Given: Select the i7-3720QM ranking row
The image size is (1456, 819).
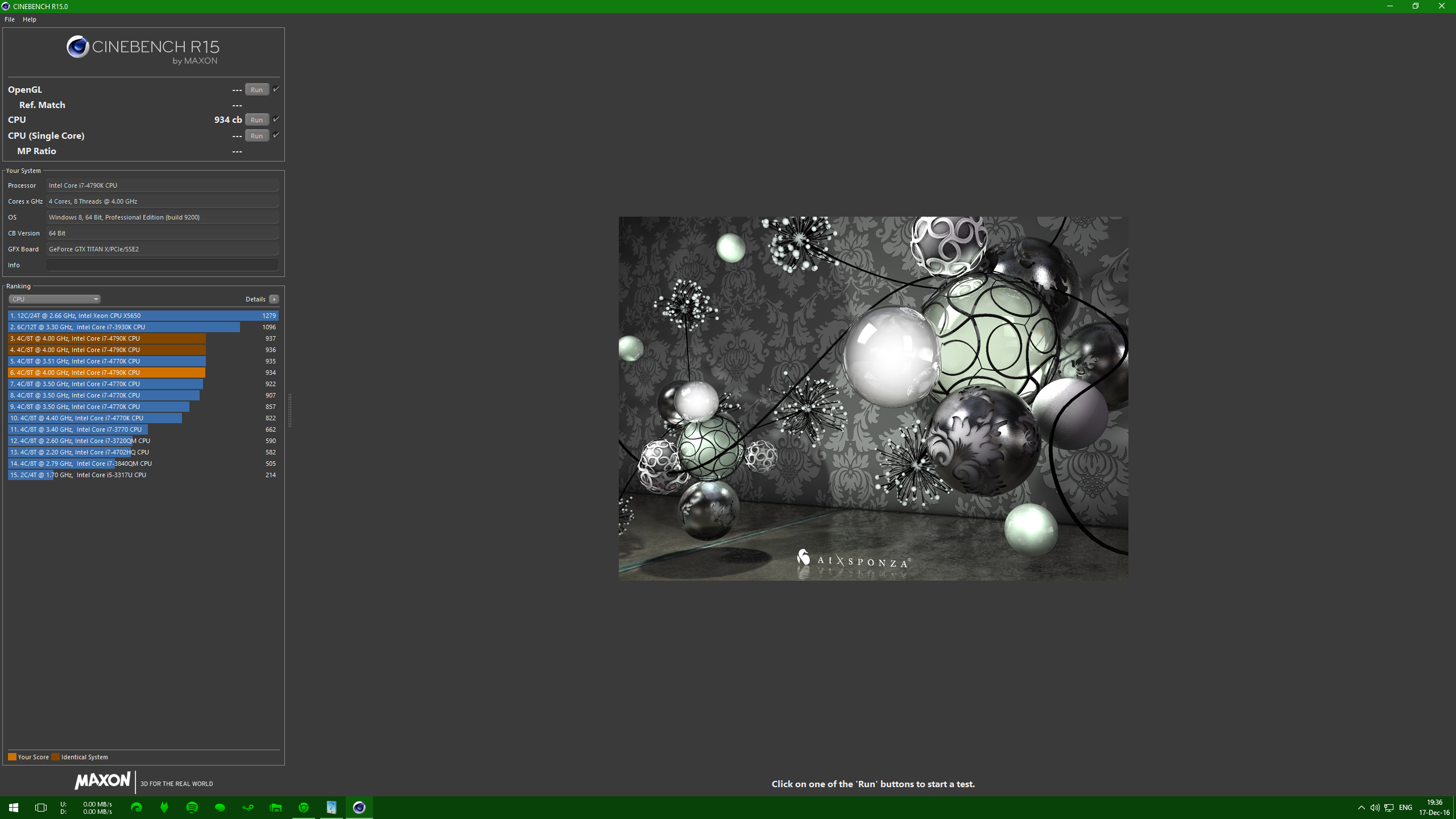Looking at the screenshot, I should click(x=143, y=441).
